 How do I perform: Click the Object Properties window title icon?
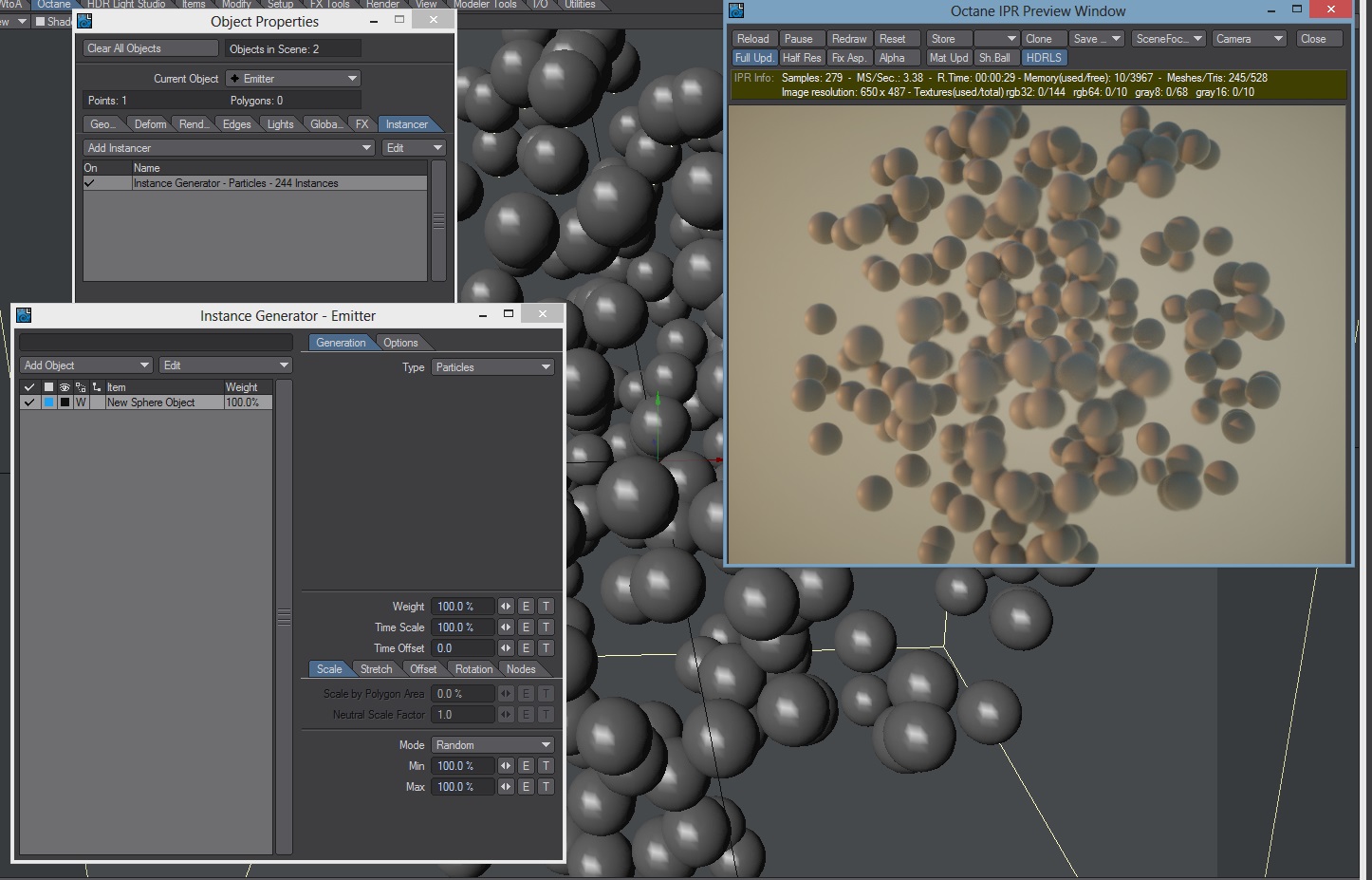(x=84, y=21)
